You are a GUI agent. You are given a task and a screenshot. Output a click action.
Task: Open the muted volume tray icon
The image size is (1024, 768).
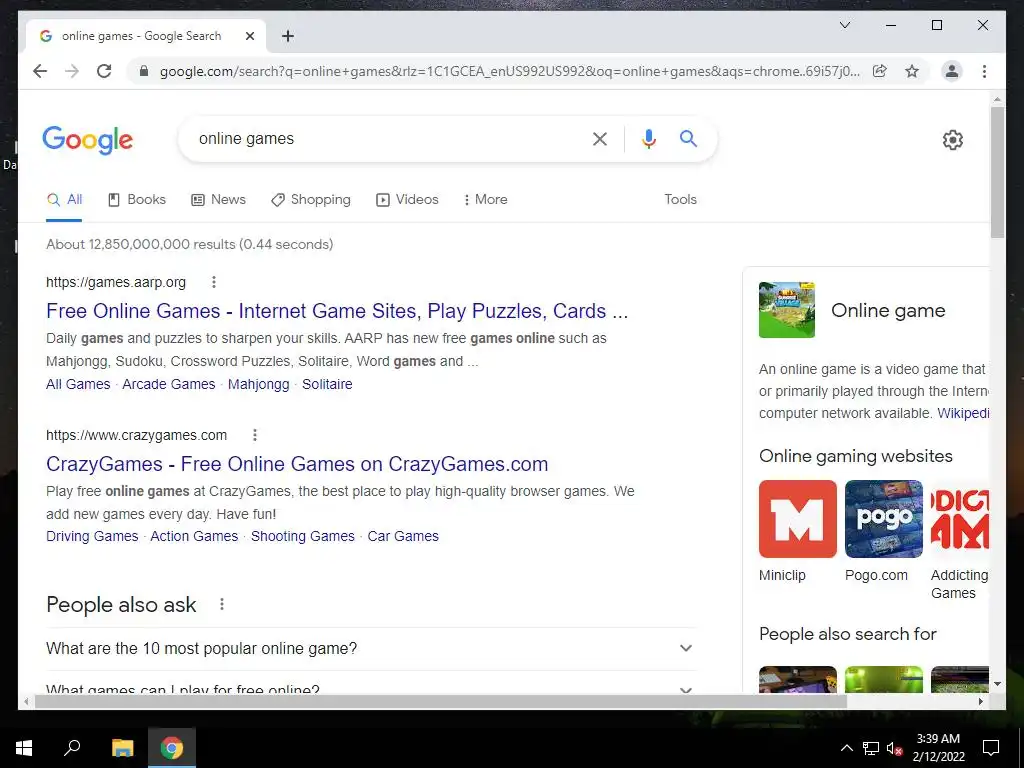tap(894, 748)
